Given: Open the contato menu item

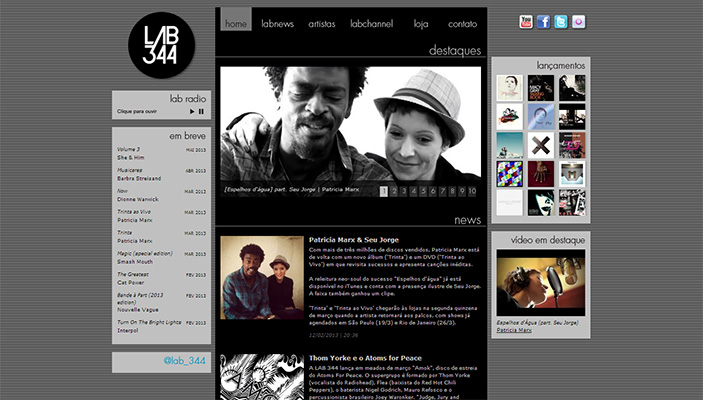Looking at the screenshot, I should [463, 24].
